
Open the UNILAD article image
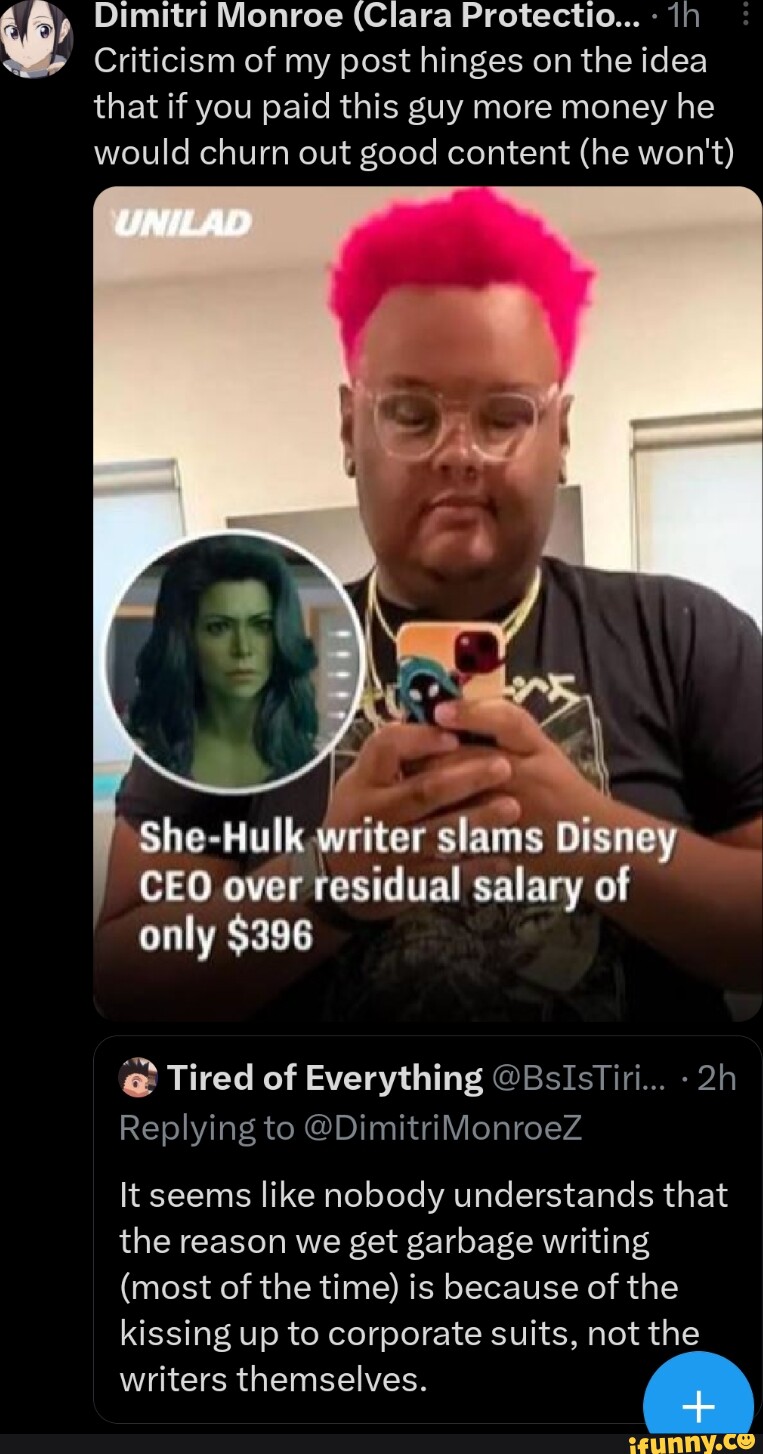(x=428, y=603)
